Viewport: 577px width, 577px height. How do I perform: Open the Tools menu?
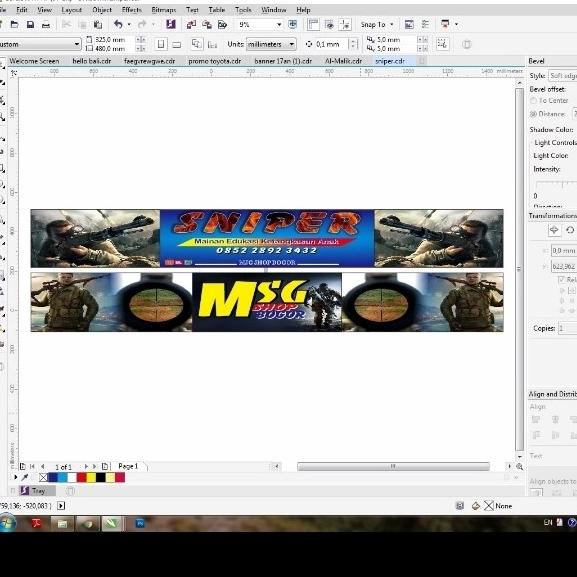point(243,10)
